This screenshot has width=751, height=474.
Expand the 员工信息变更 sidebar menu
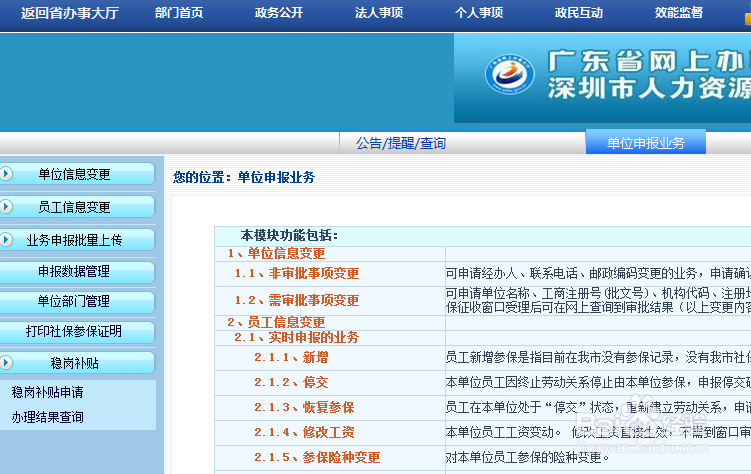pyautogui.click(x=77, y=207)
